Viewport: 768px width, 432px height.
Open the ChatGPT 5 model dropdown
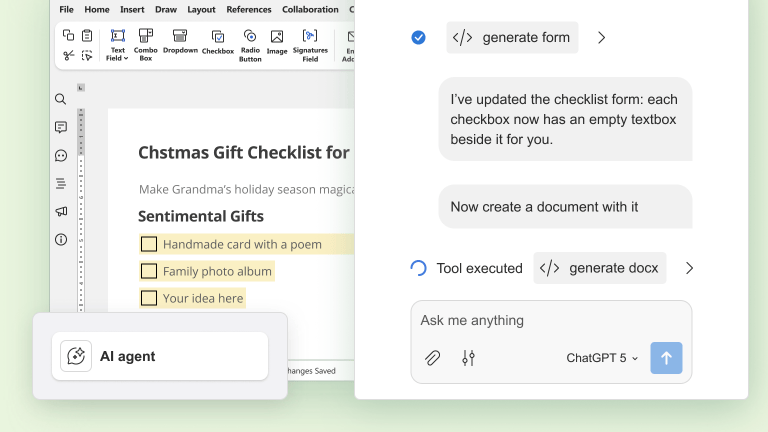pyautogui.click(x=602, y=358)
